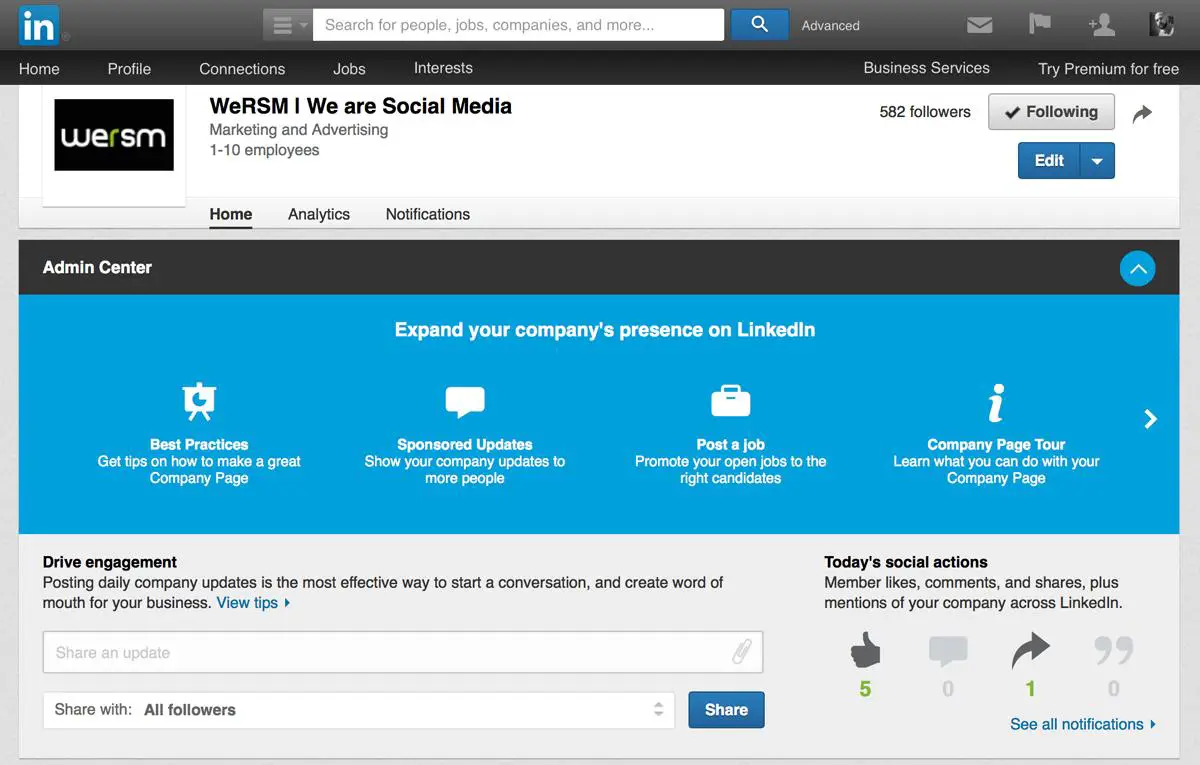Viewport: 1200px width, 765px height.
Task: Open the Best Practices link text
Action: (x=199, y=445)
